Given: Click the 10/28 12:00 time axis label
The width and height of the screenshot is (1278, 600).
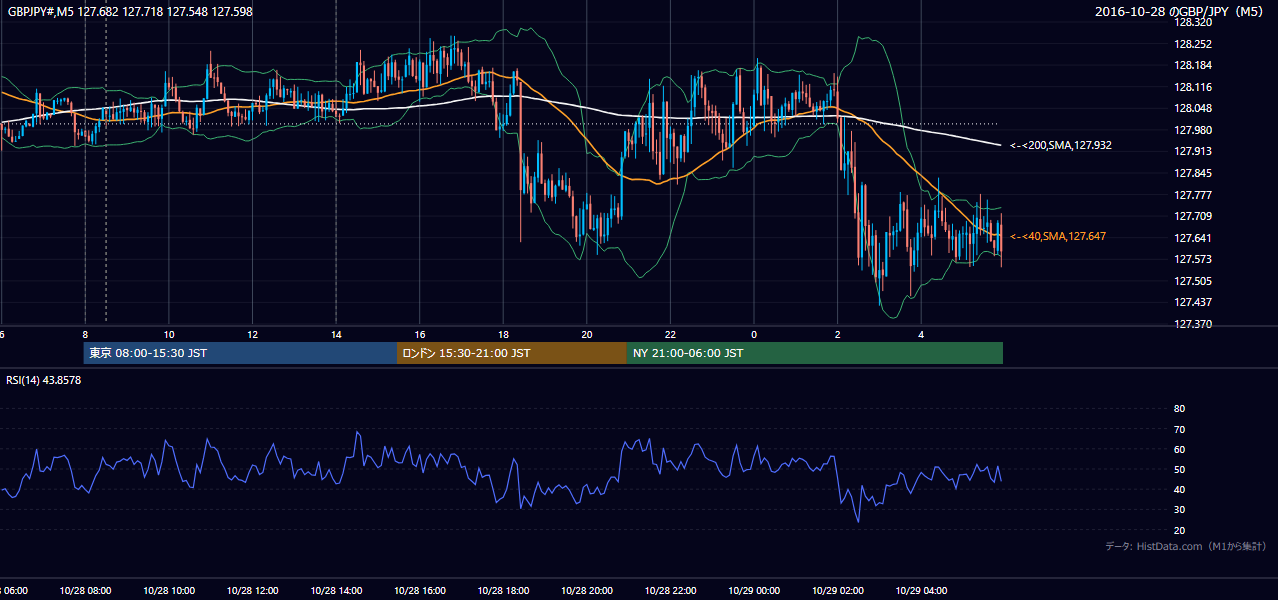Looking at the screenshot, I should 252,591.
